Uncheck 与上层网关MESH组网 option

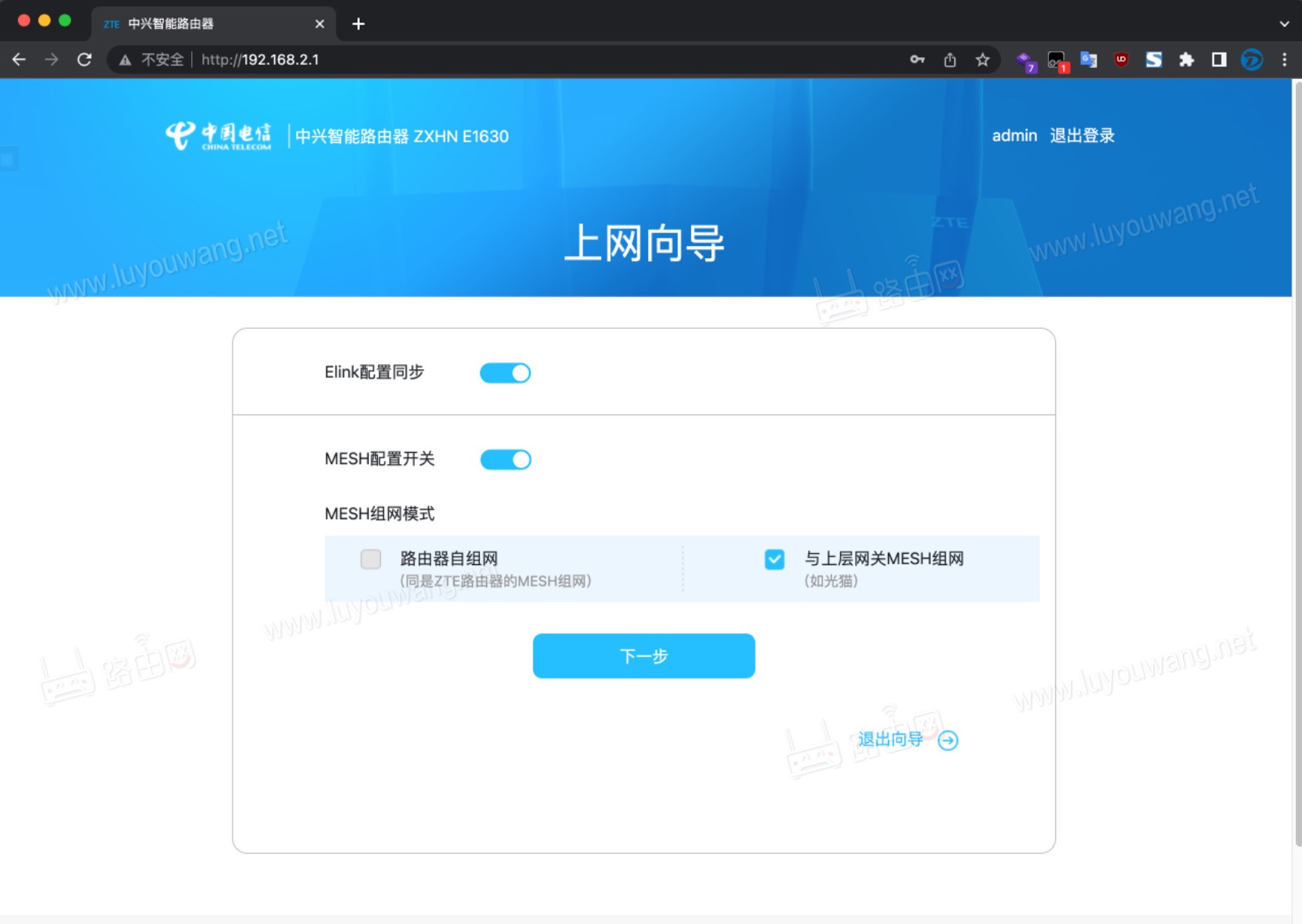click(x=774, y=559)
